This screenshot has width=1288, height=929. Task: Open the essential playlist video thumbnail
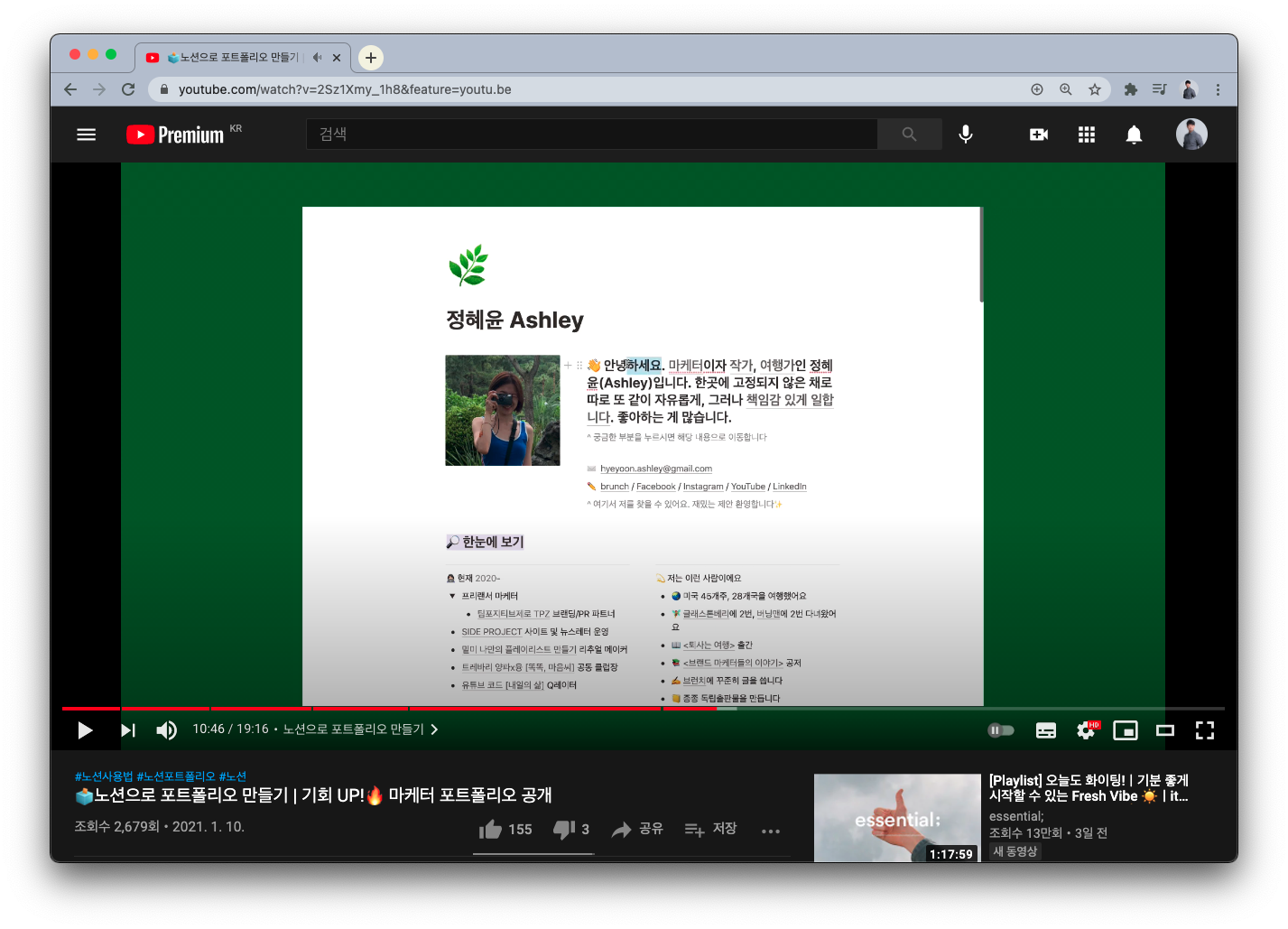click(897, 818)
